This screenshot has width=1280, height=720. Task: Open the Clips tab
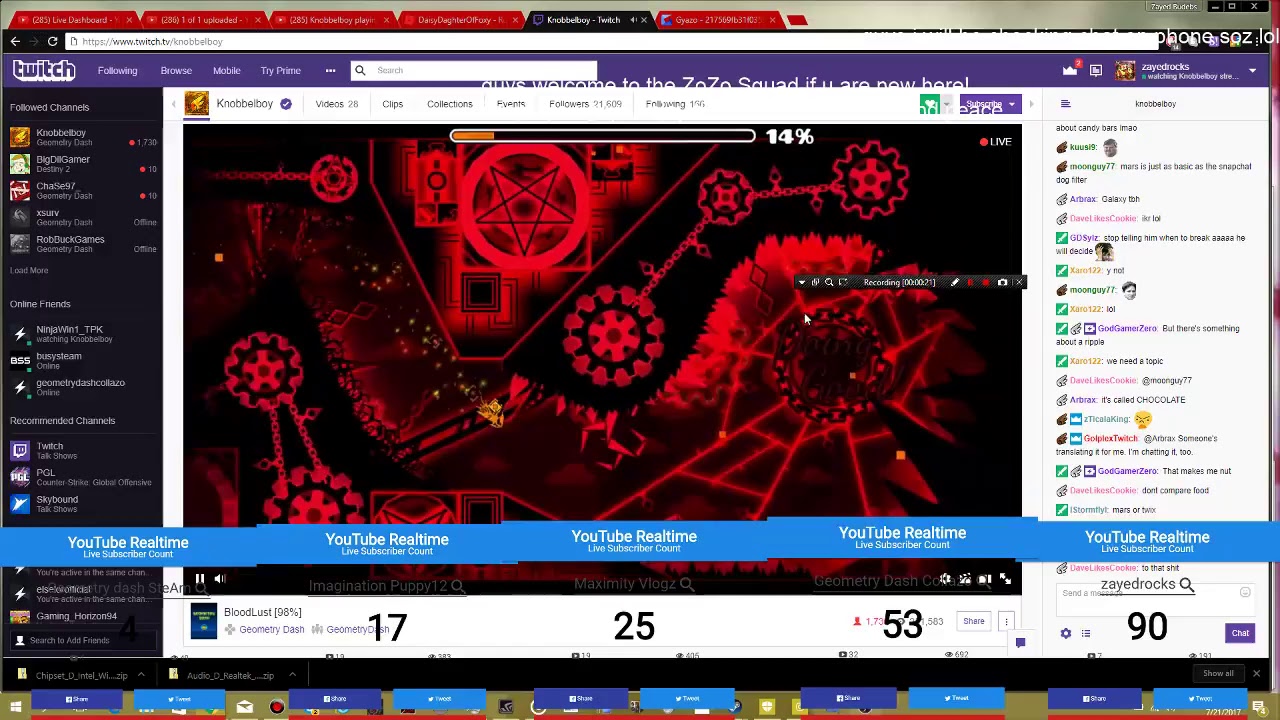[392, 104]
